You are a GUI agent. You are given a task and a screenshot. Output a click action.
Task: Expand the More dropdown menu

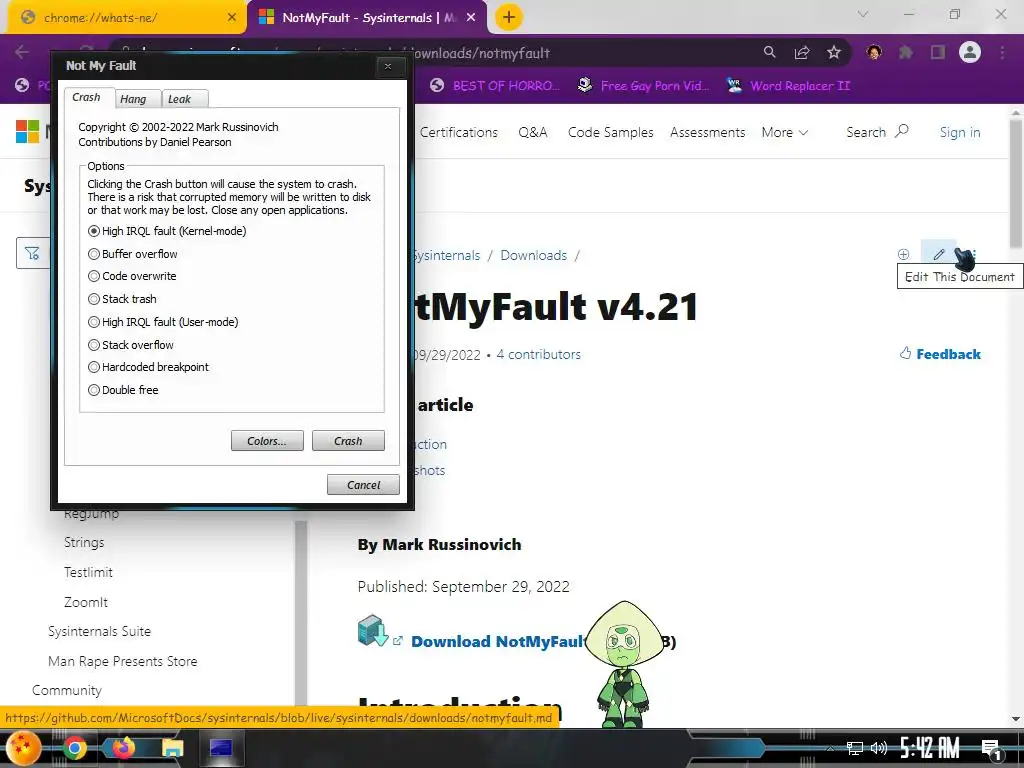pyautogui.click(x=784, y=133)
